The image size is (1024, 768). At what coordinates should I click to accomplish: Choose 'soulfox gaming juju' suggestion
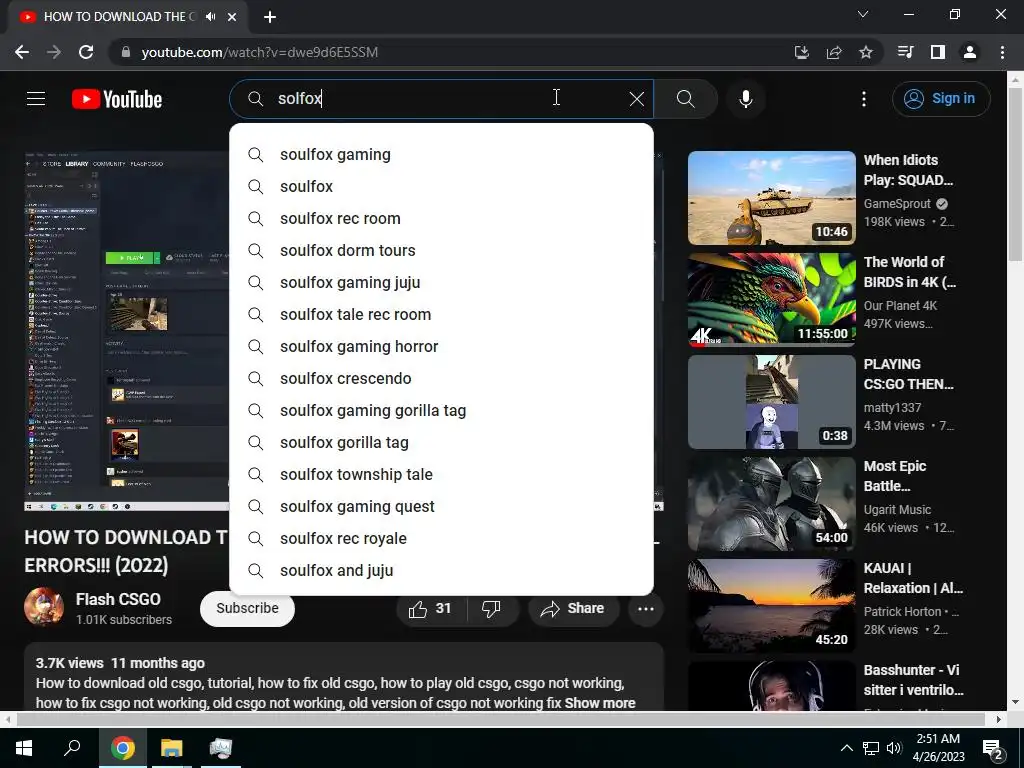(441, 283)
